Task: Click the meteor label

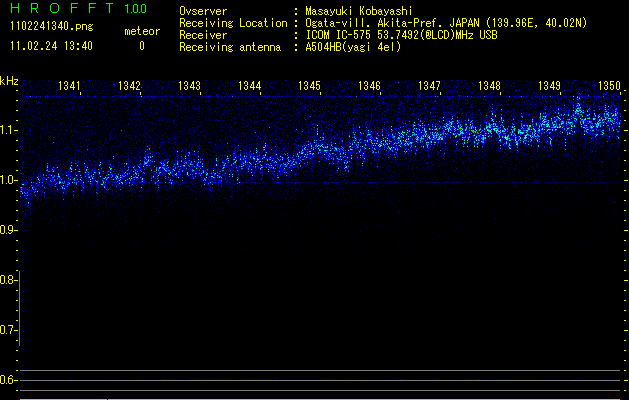Action: tap(141, 31)
